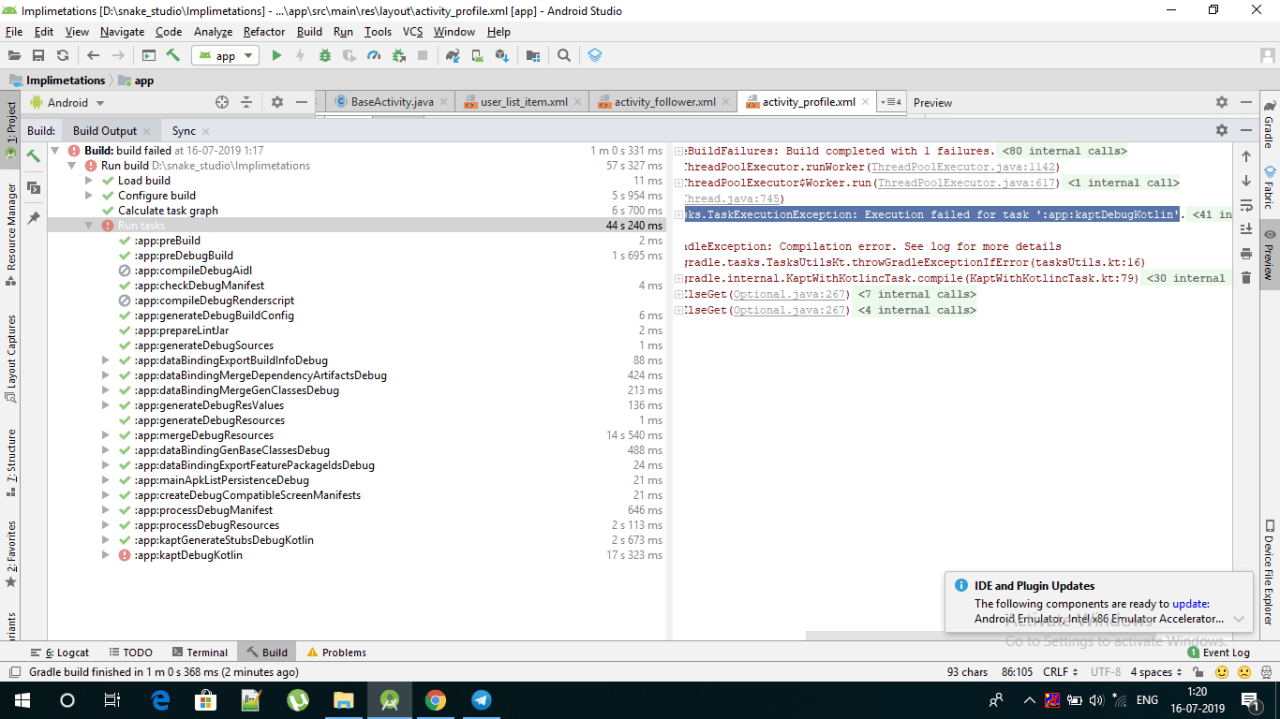Open the app run configuration dropdown
This screenshot has width=1280, height=719.
coord(225,55)
